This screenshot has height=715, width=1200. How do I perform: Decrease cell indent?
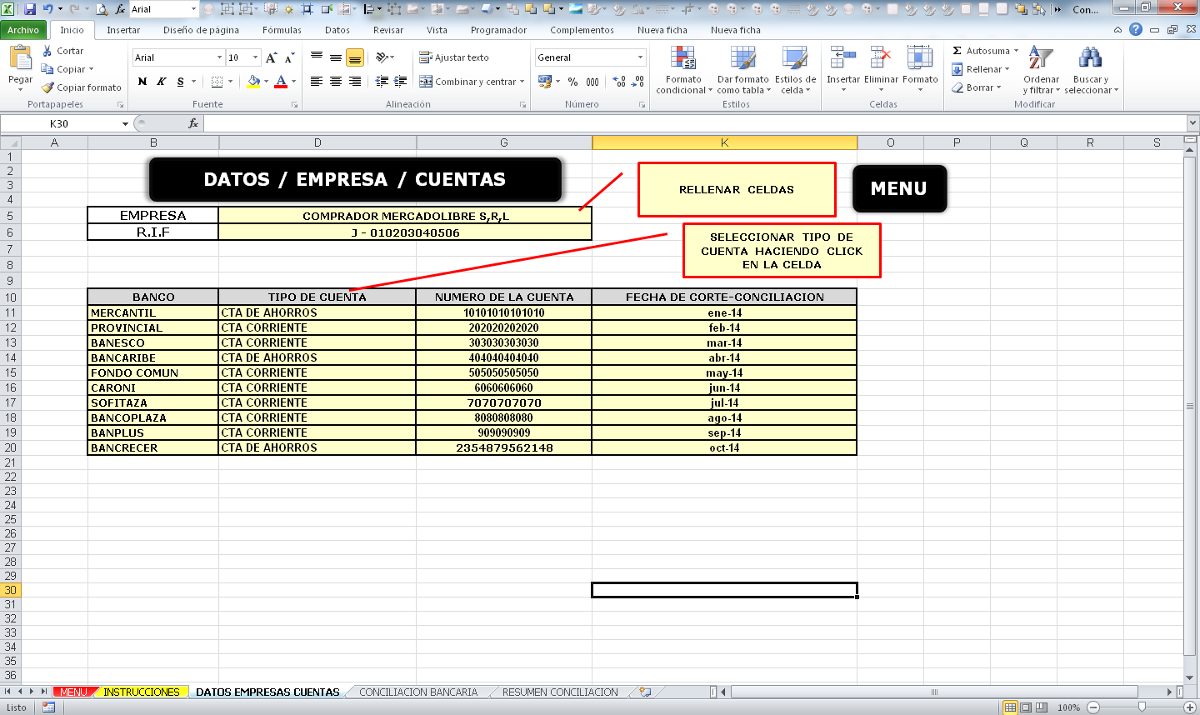coord(381,81)
